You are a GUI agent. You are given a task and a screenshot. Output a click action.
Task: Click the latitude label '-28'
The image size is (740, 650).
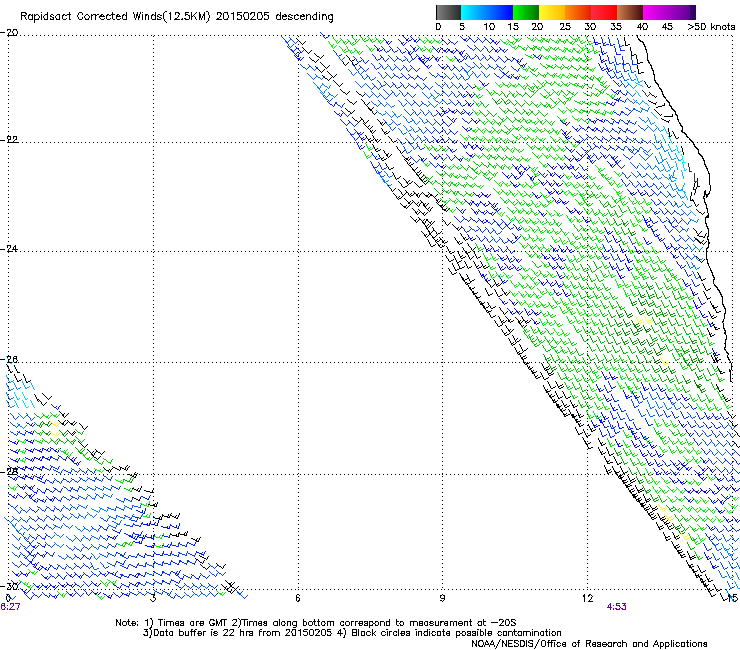9,472
